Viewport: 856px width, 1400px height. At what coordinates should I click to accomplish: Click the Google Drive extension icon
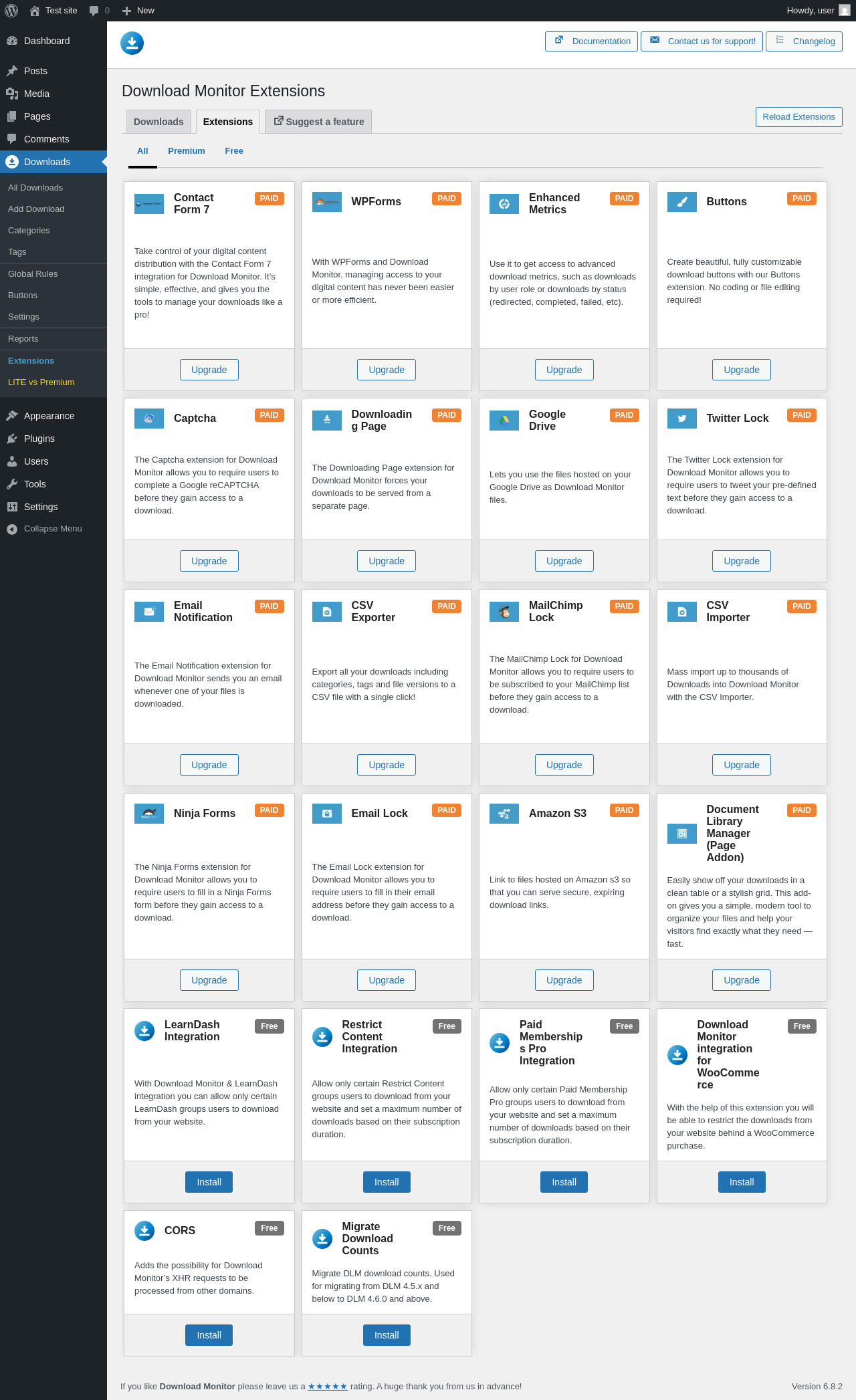pos(504,421)
